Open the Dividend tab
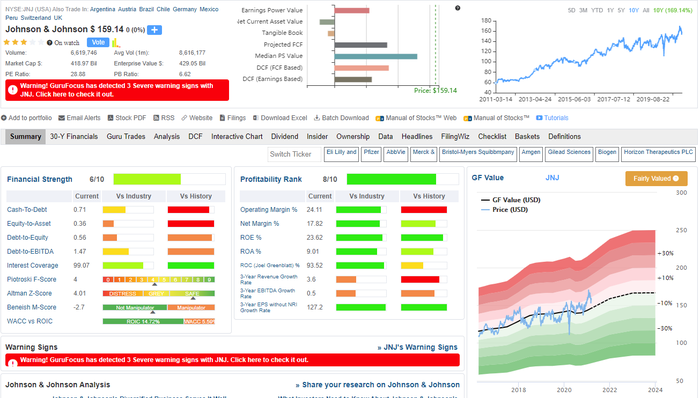The width and height of the screenshot is (700, 398). 284,137
